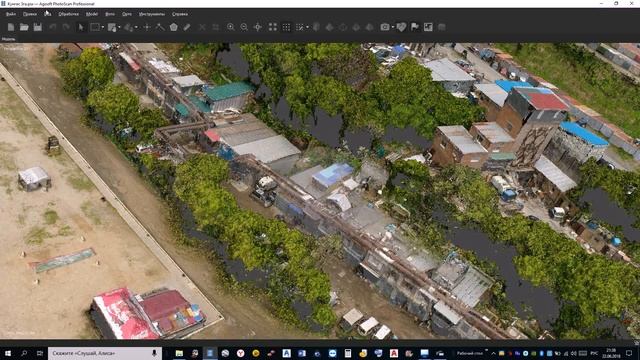Open the Инструменты menu
The image size is (640, 360).
click(x=152, y=14)
